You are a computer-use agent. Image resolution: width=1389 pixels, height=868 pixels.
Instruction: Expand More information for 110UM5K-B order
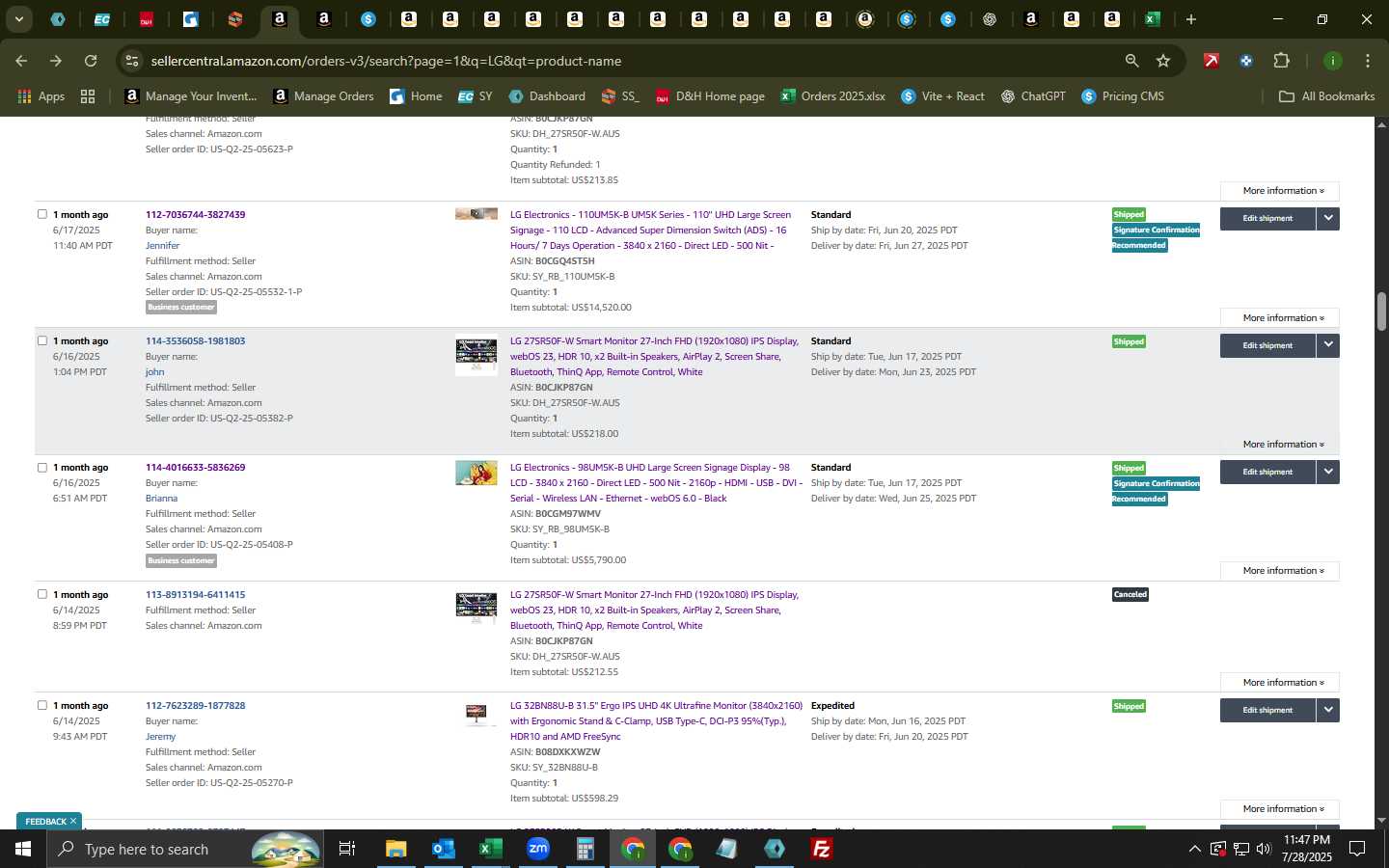1280,317
